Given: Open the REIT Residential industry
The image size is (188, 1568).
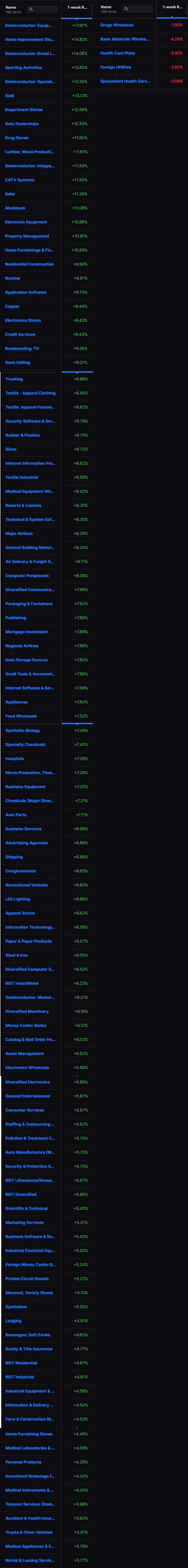Looking at the screenshot, I should tap(21, 1363).
